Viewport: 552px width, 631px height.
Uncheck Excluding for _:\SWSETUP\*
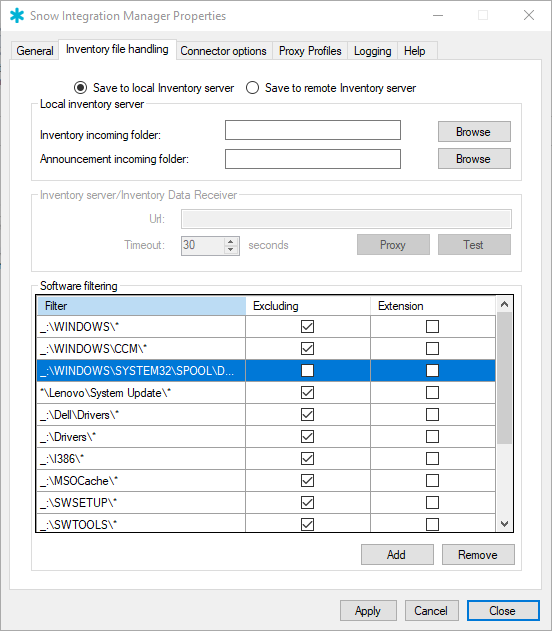(307, 503)
